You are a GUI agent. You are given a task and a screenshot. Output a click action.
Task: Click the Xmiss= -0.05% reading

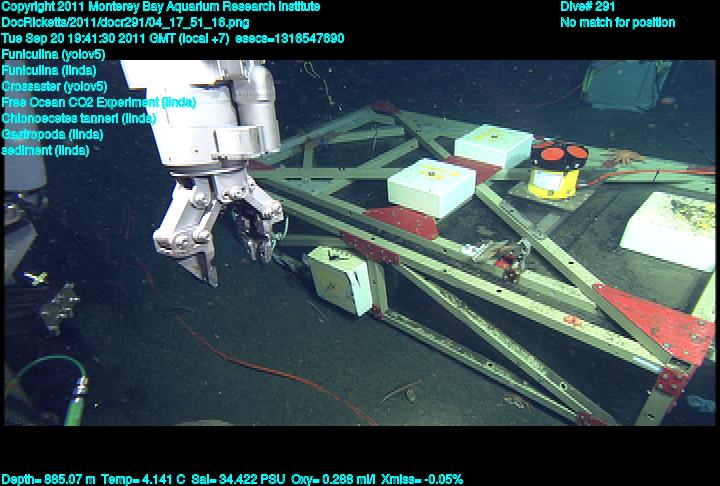422,480
